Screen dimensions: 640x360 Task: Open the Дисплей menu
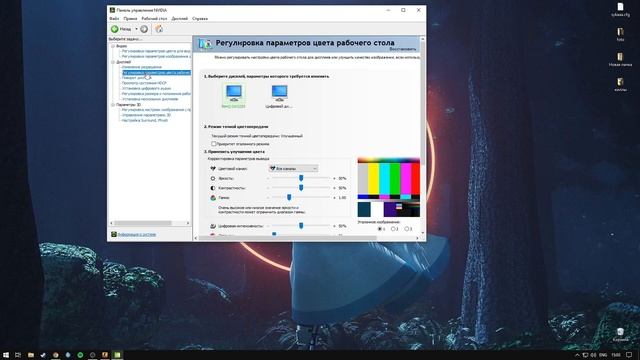[x=180, y=19]
